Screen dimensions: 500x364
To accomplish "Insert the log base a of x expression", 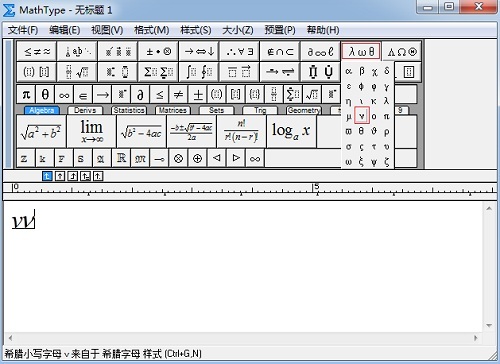I will point(291,132).
